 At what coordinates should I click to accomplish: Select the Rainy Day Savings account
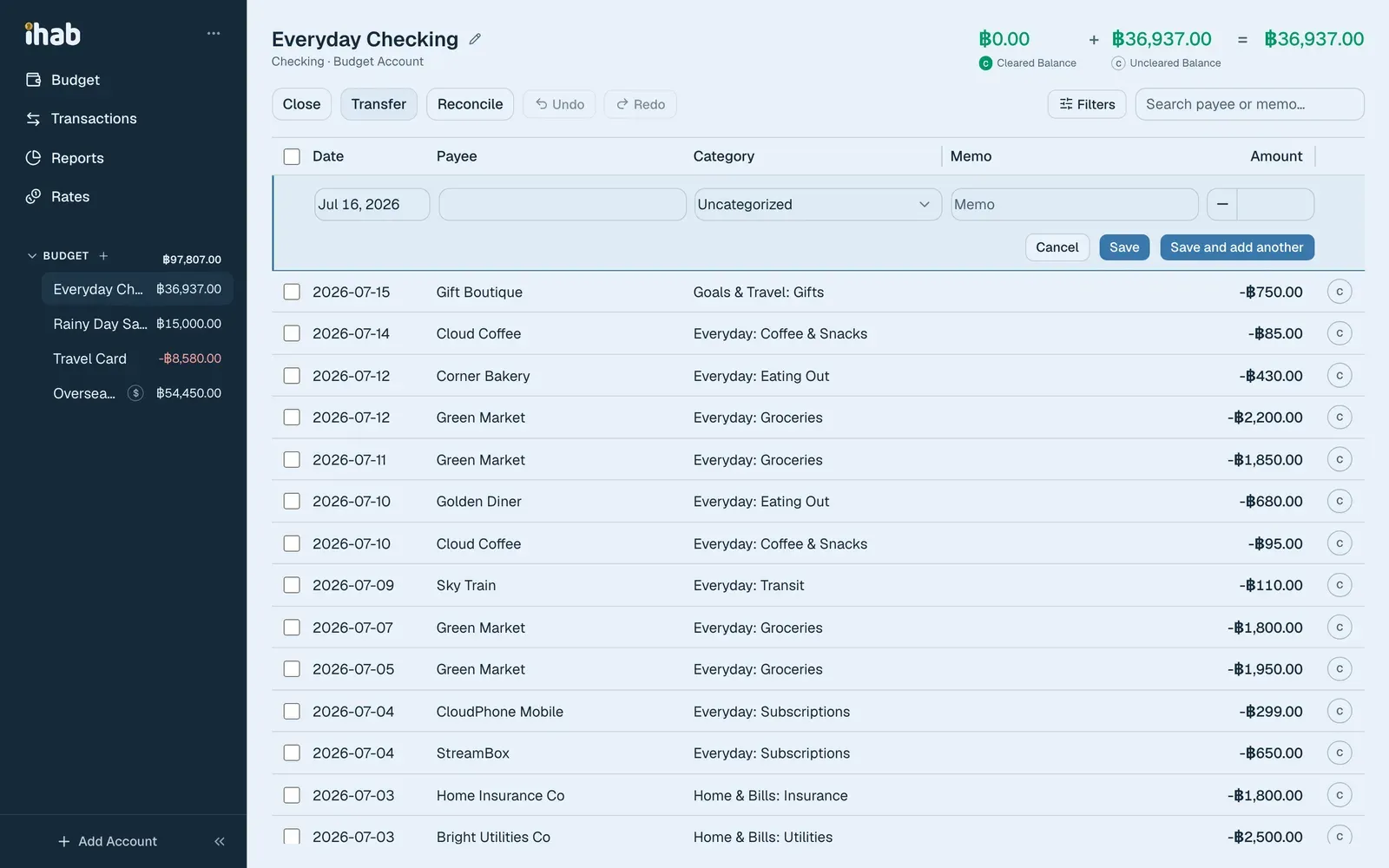pyautogui.click(x=137, y=324)
